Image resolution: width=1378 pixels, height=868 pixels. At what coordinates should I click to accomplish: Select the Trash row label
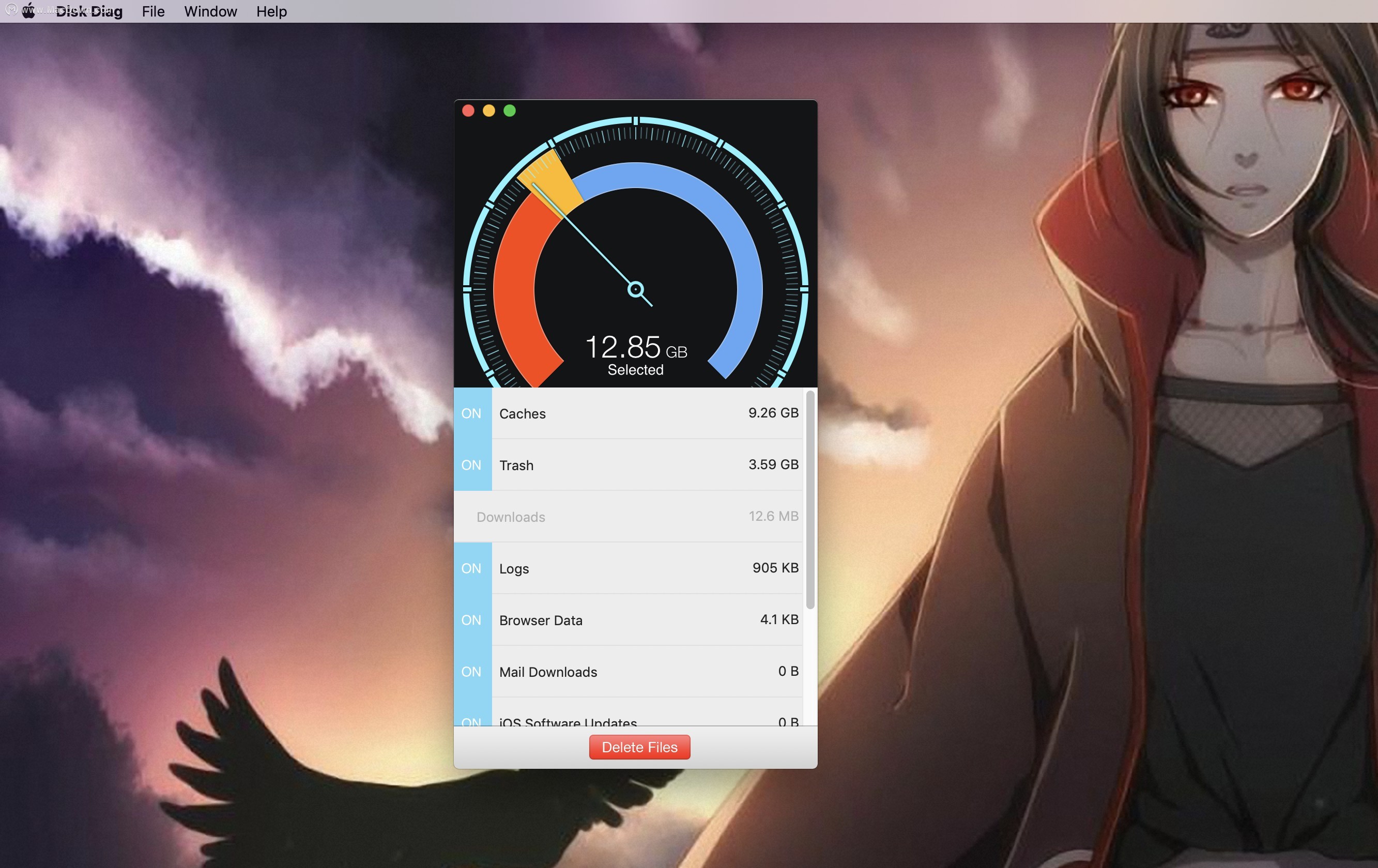coord(516,465)
